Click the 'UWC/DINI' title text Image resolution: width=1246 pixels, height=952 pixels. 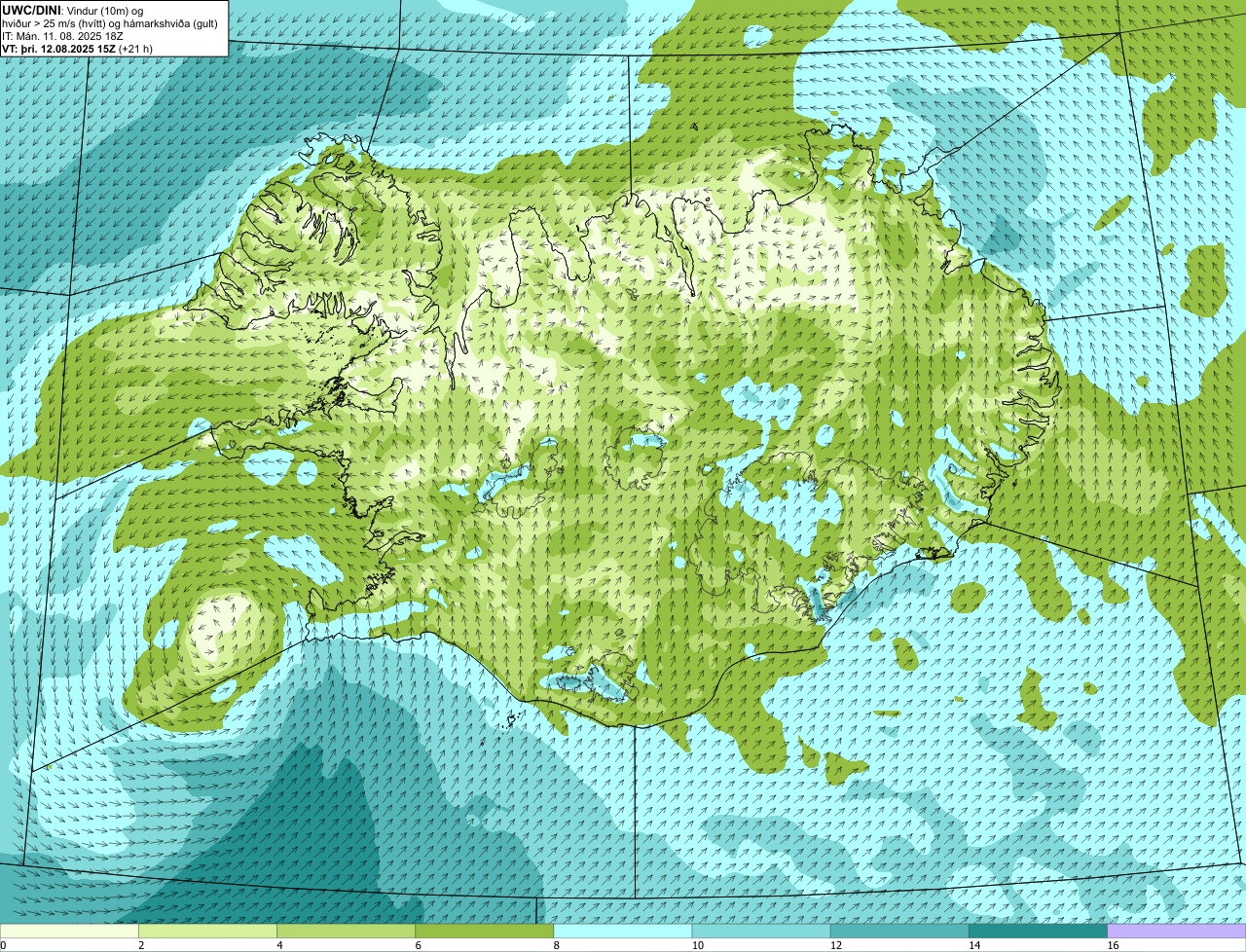pos(31,10)
